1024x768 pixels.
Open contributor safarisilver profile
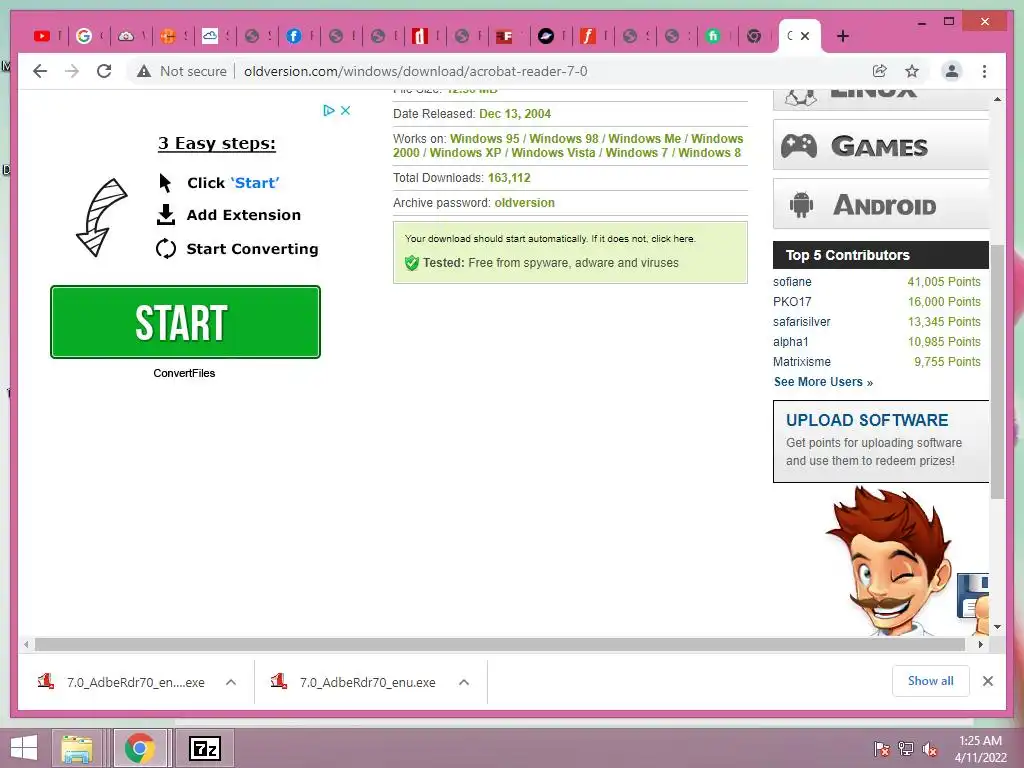[x=802, y=321]
